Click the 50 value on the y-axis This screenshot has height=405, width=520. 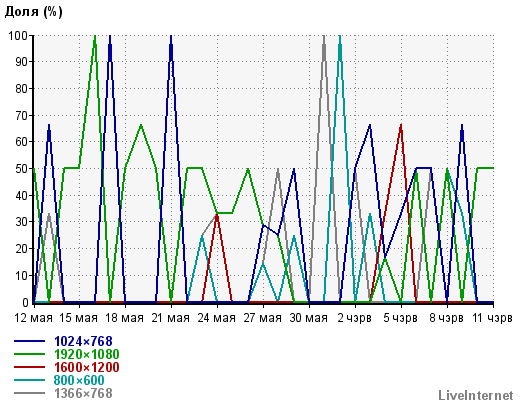pos(22,168)
